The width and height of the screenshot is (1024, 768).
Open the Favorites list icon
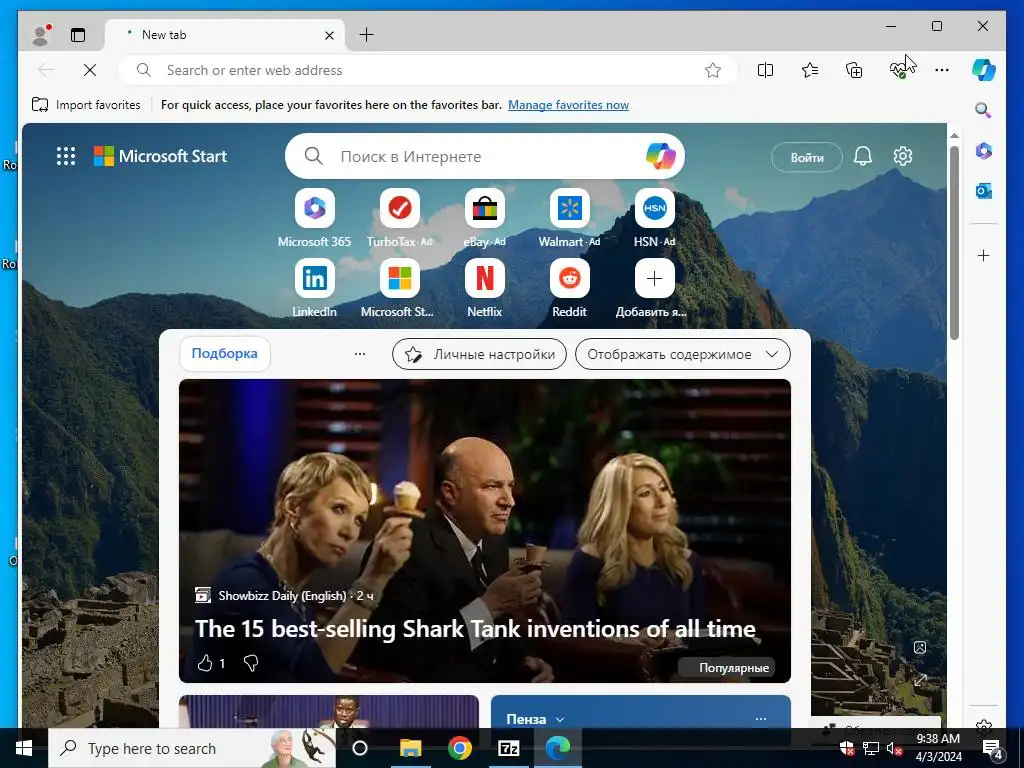tap(810, 70)
